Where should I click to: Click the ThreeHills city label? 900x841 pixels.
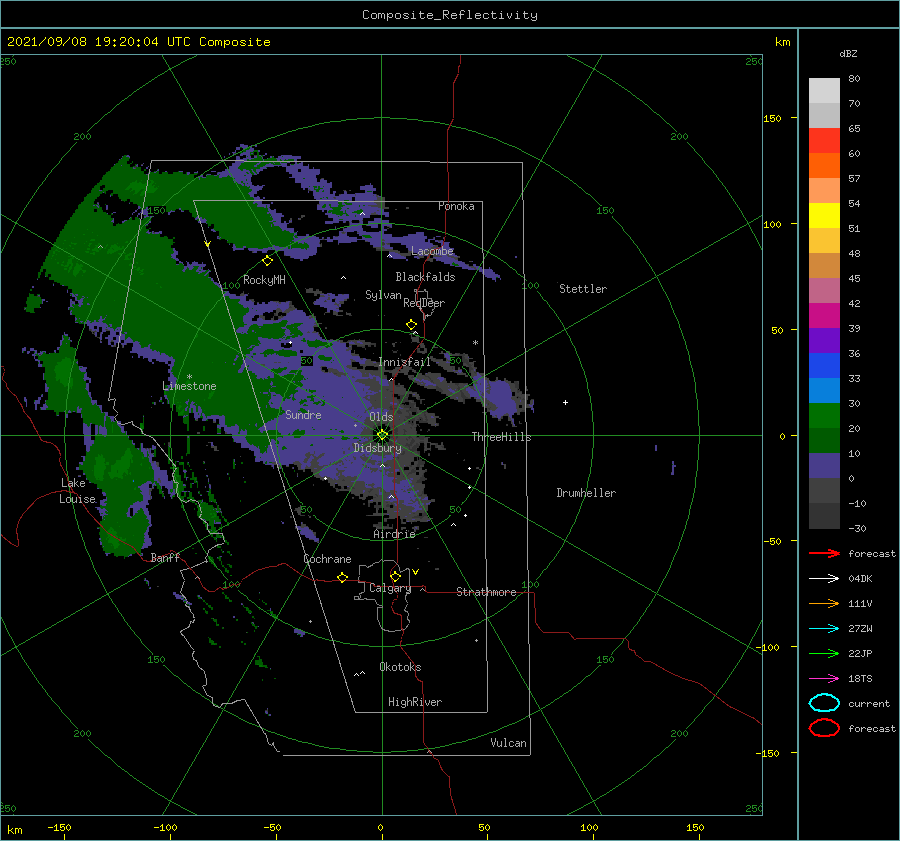tap(501, 437)
